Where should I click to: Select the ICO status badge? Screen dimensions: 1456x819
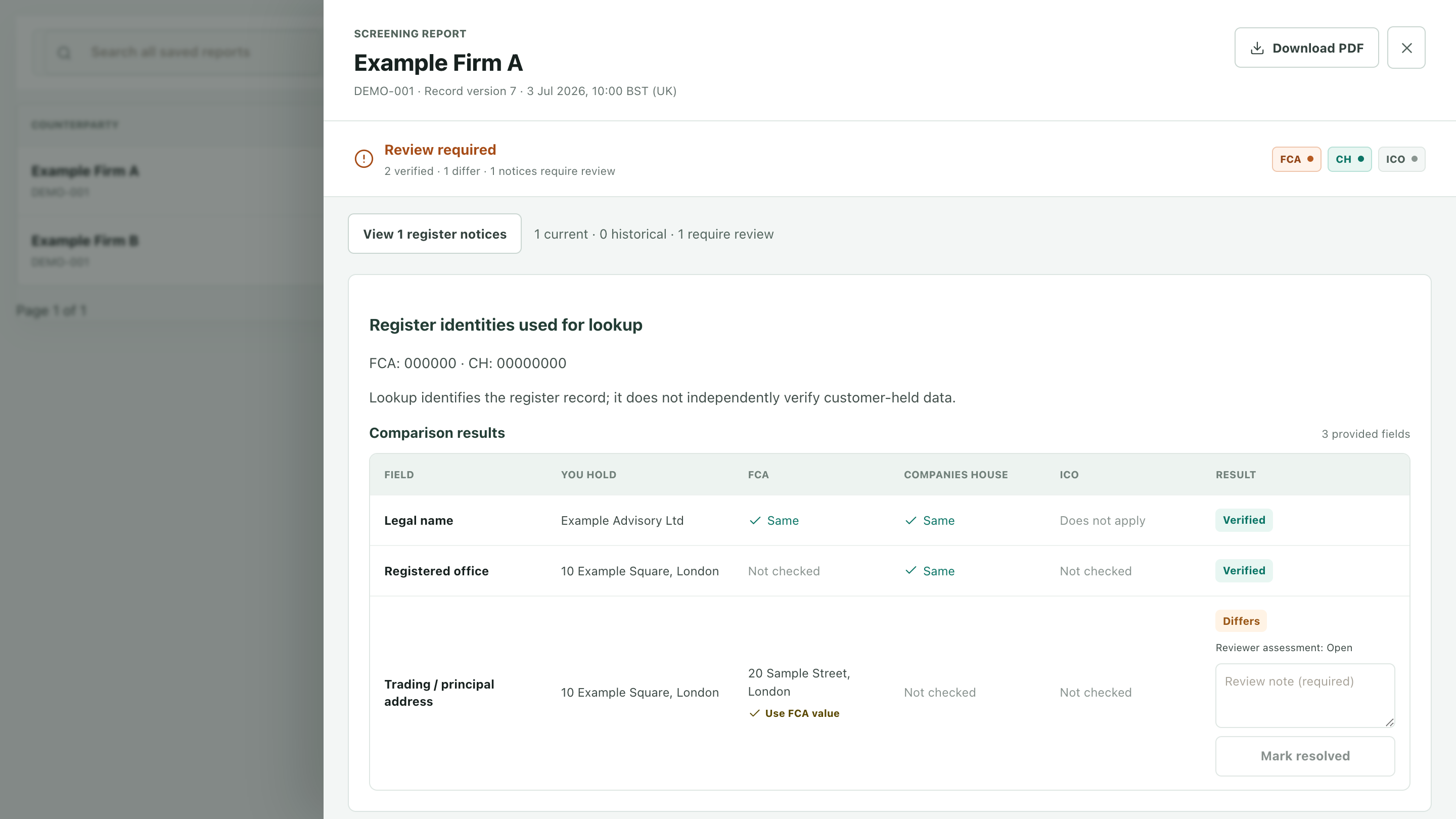coord(1401,159)
